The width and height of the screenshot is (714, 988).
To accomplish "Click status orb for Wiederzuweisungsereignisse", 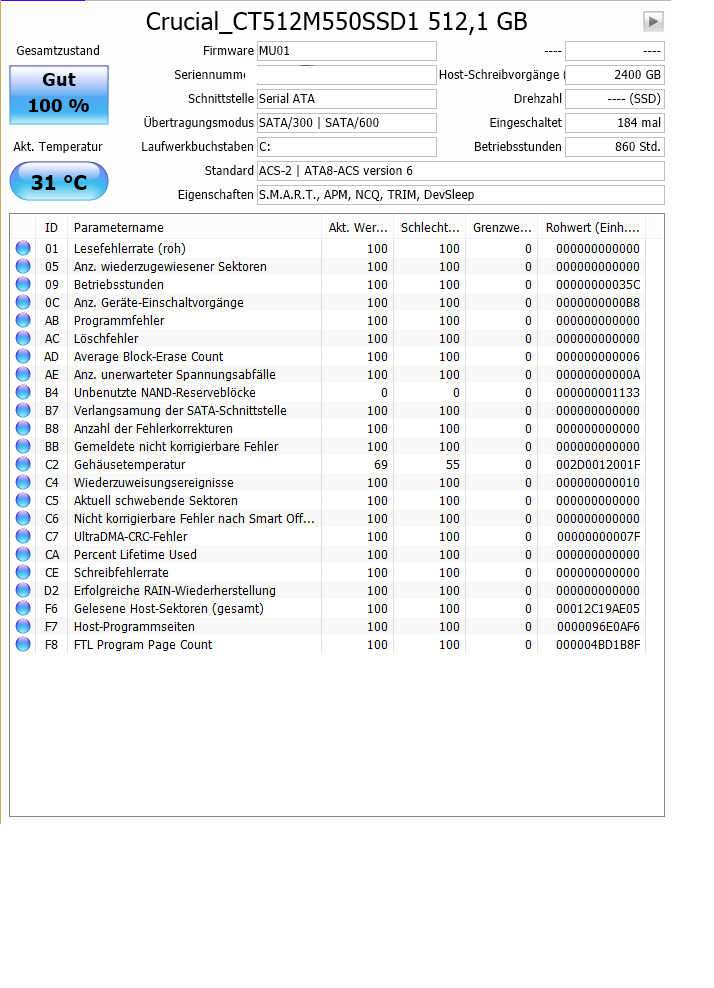I will [23, 482].
